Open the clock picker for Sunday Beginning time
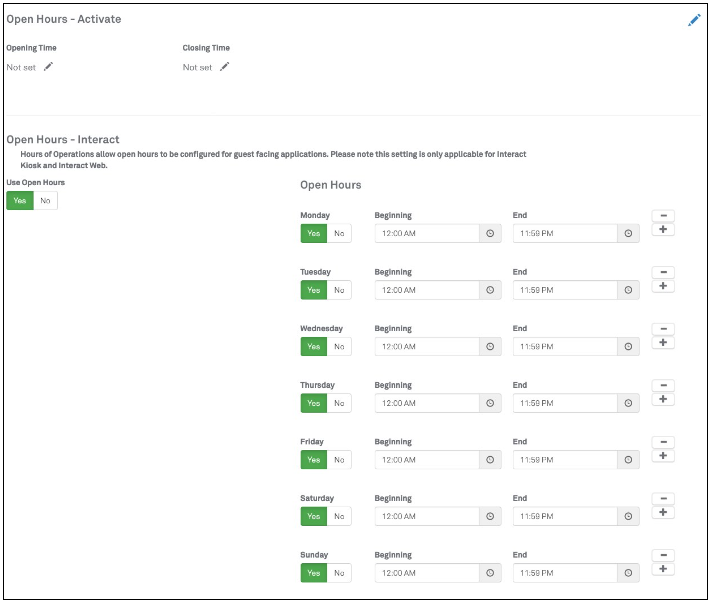Viewport: 714px width, 602px height. coord(490,573)
